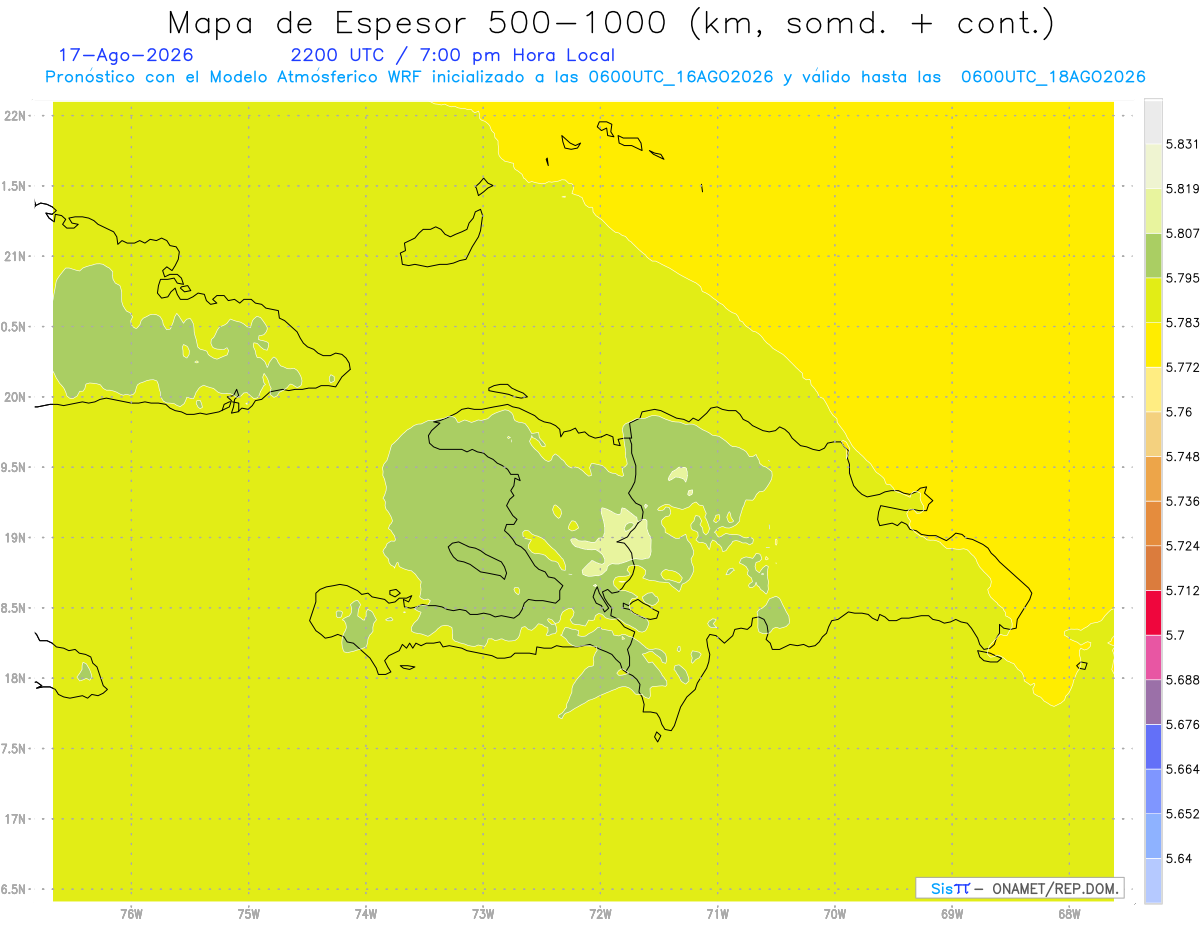This screenshot has height=927, width=1200.
Task: Select the purple 5.676–5.688 legend swatch
Action: (x=1153, y=702)
